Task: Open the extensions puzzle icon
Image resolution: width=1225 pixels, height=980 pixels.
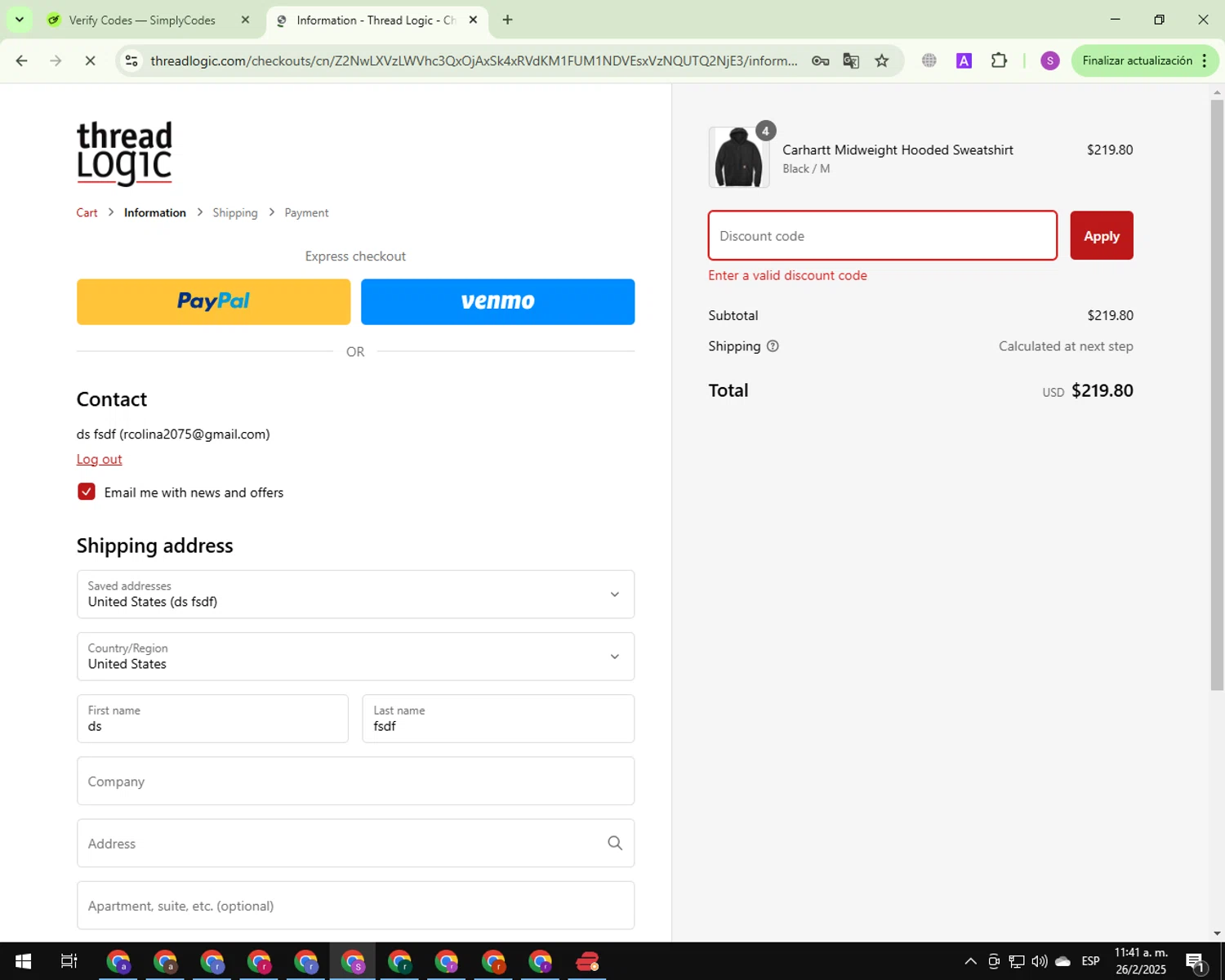Action: pyautogui.click(x=999, y=60)
